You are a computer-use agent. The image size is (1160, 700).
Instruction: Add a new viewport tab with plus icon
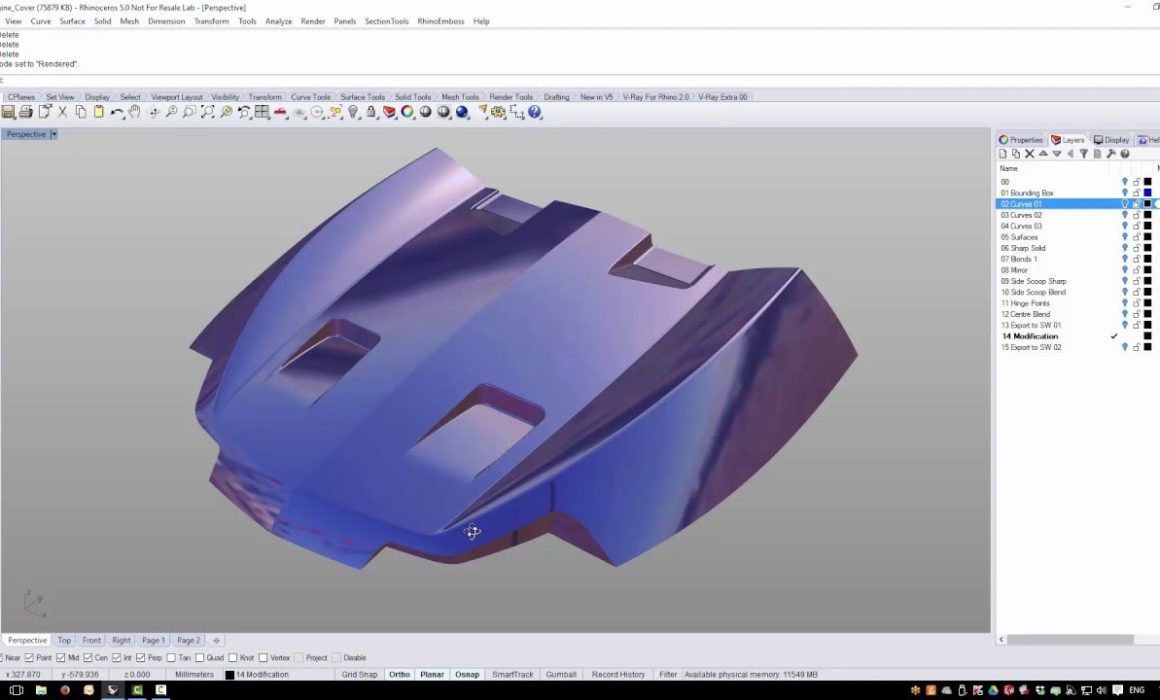[216, 640]
